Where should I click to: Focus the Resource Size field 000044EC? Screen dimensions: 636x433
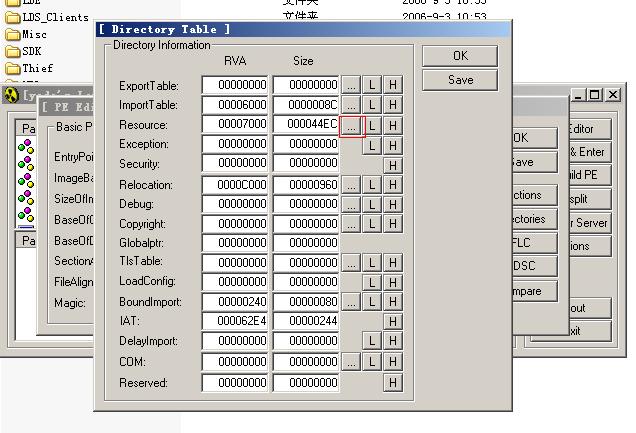point(306,124)
